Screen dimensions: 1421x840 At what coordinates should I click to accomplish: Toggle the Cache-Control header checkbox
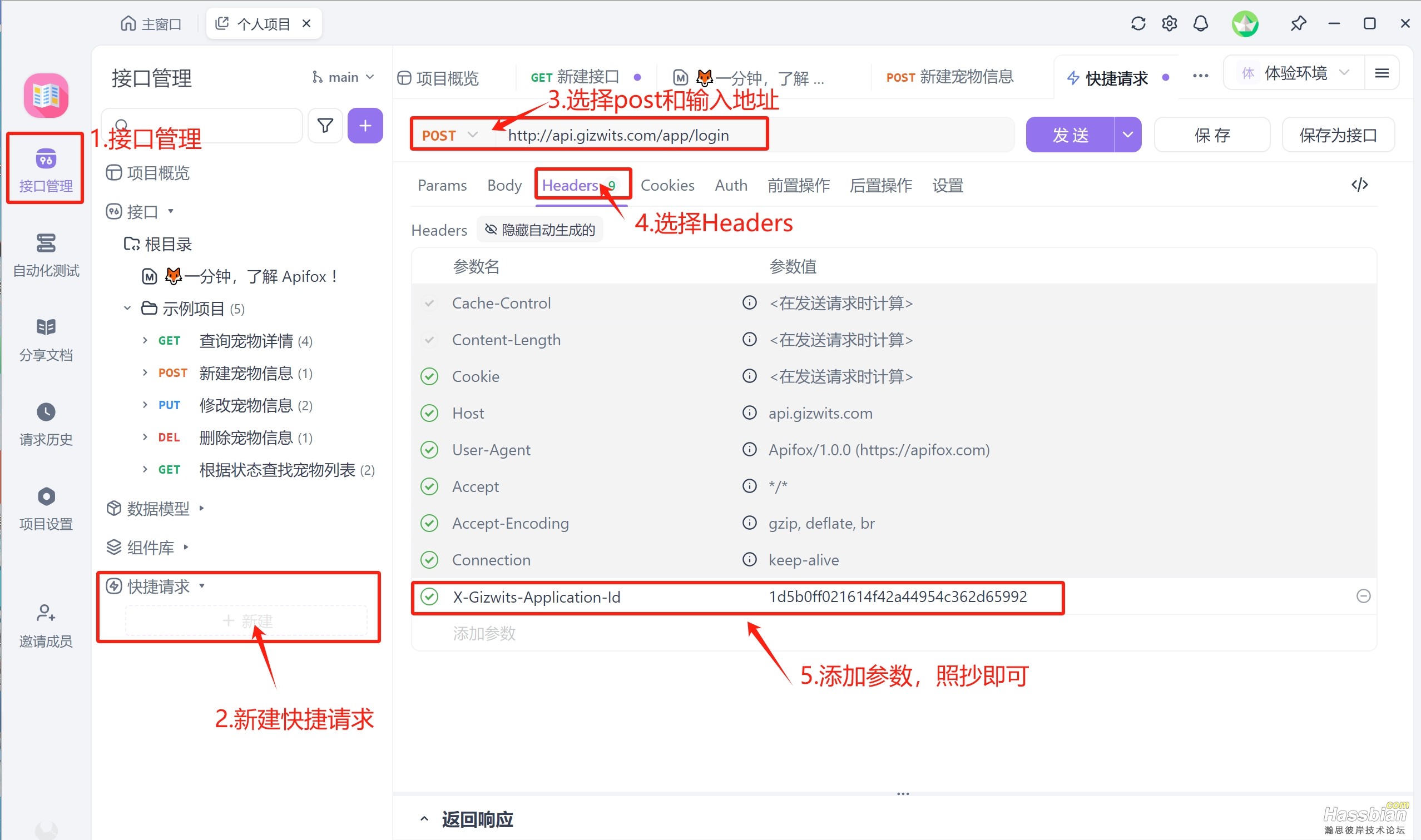tap(429, 303)
